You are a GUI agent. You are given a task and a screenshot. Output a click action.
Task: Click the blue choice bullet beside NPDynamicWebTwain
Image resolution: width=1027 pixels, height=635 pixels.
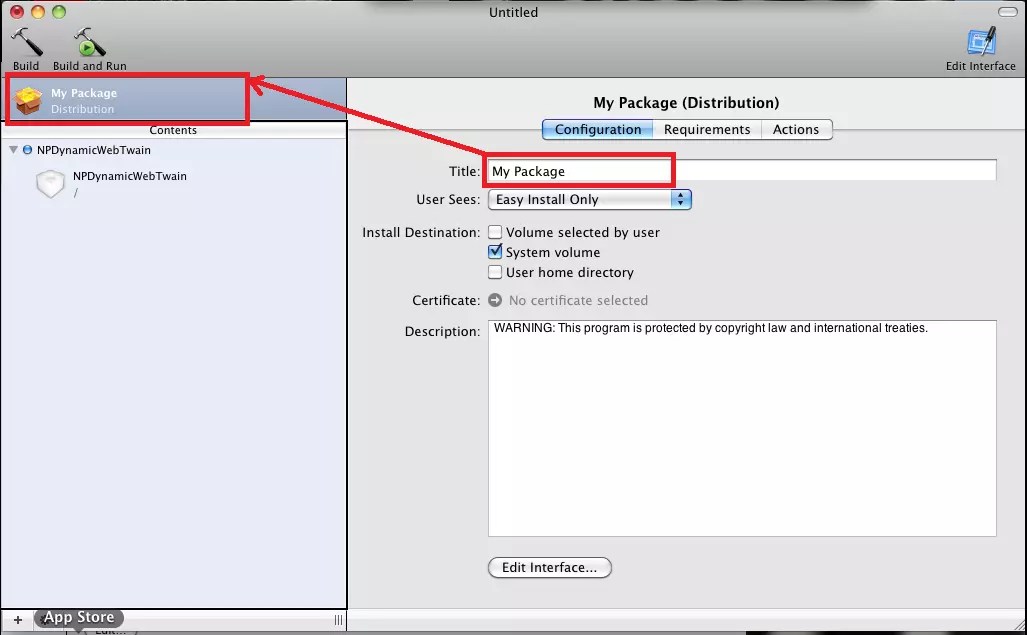(x=28, y=150)
